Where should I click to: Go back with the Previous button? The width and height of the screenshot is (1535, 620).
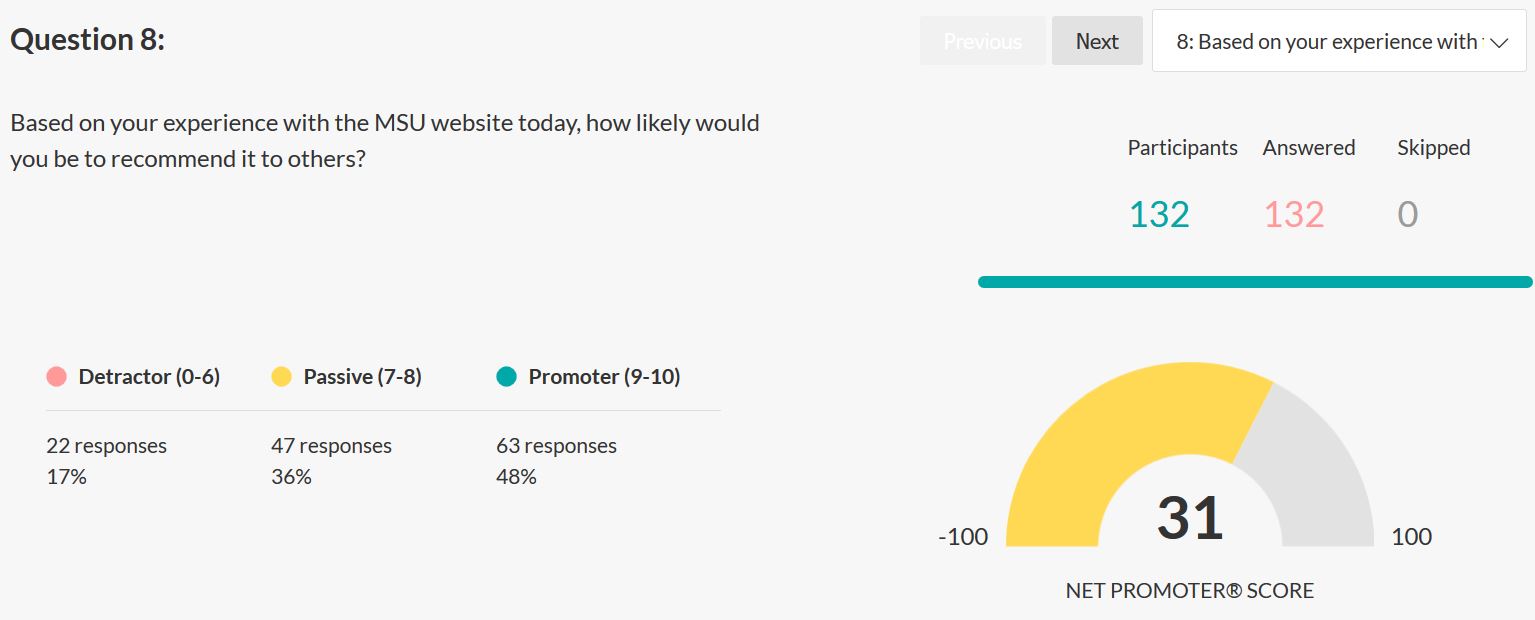(x=982, y=41)
